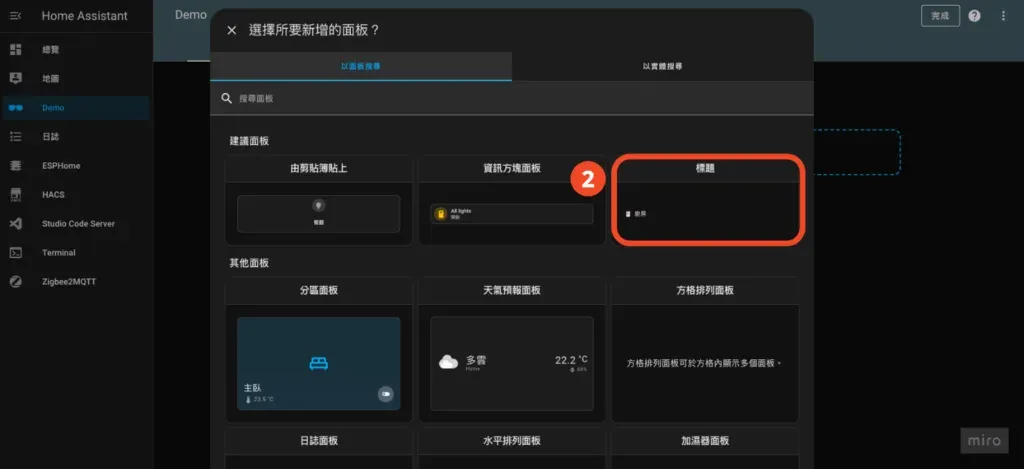Focus the 搜尋面板 search field
The image size is (1024, 469).
pyautogui.click(x=511, y=98)
